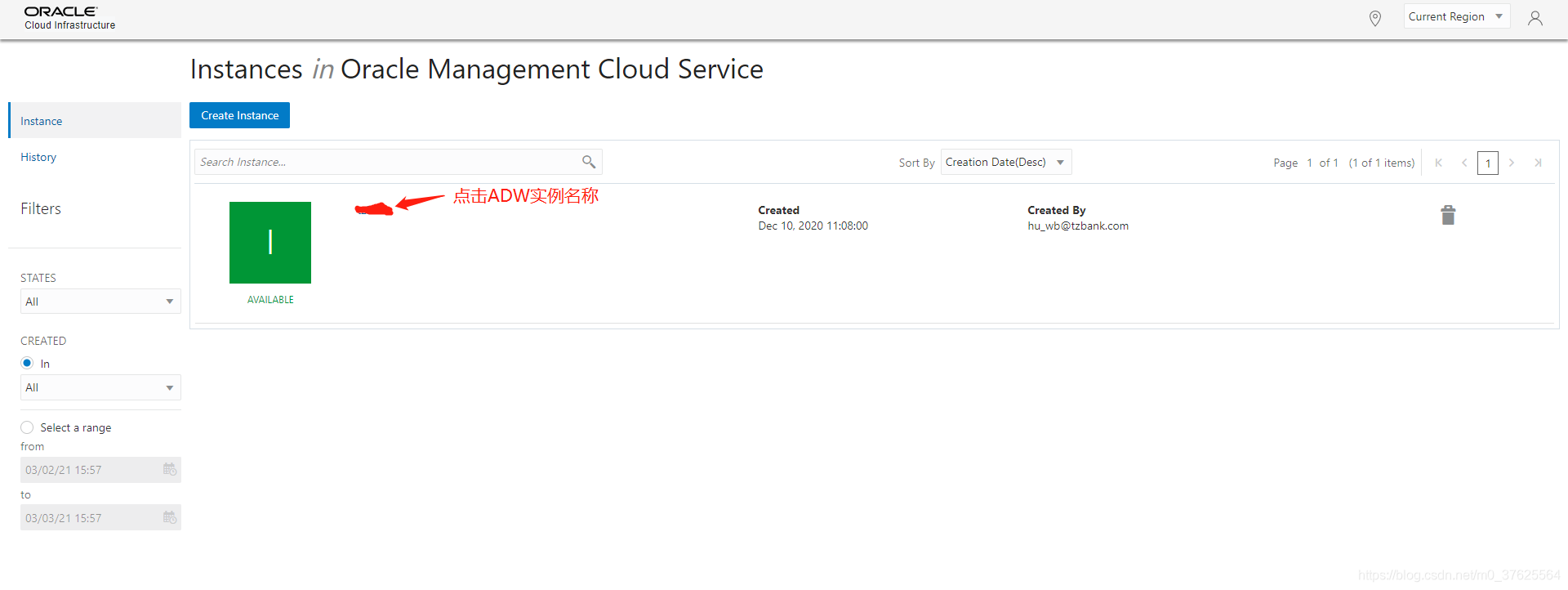
Task: Delete the instance with the trash icon
Action: click(1448, 215)
